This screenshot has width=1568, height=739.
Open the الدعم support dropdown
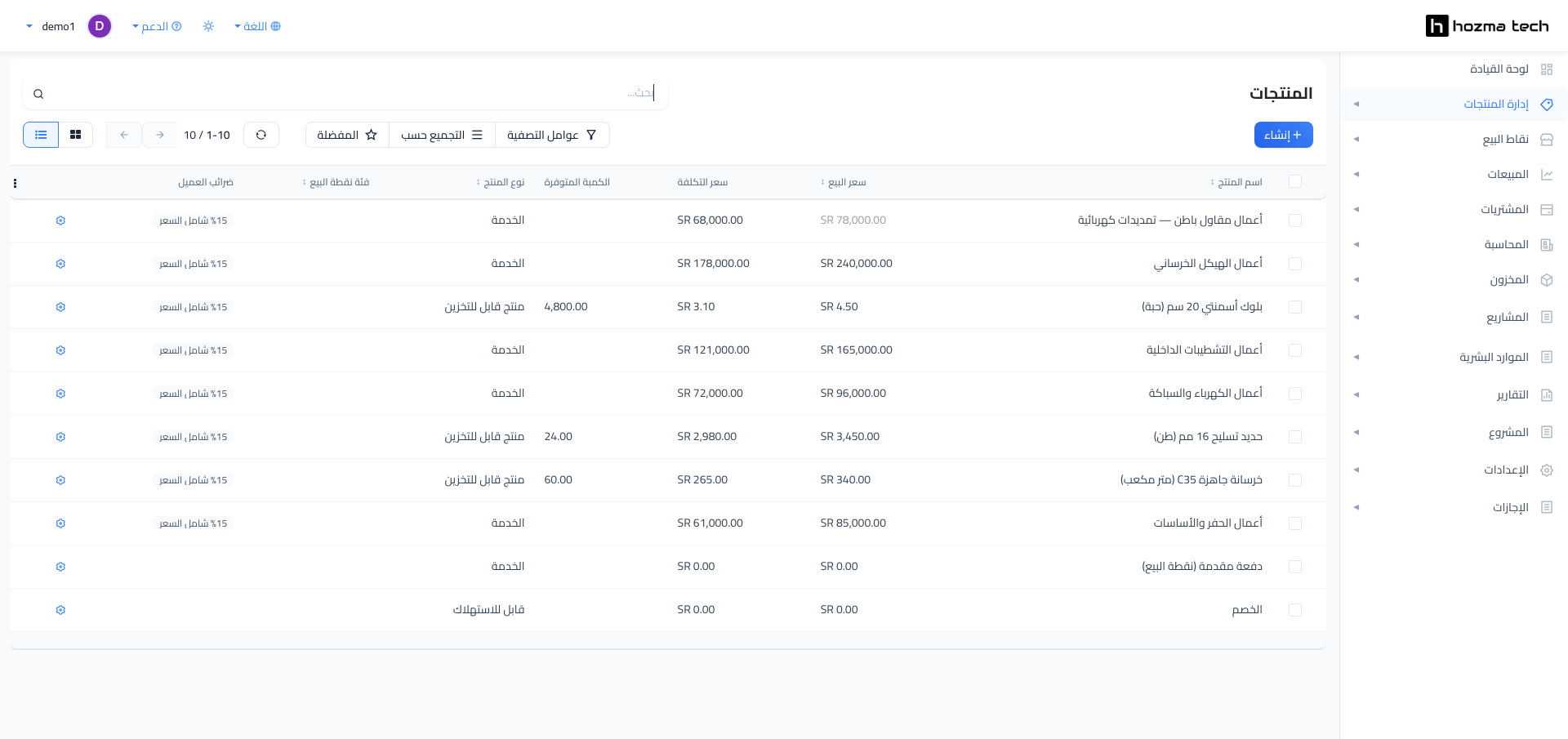[157, 26]
